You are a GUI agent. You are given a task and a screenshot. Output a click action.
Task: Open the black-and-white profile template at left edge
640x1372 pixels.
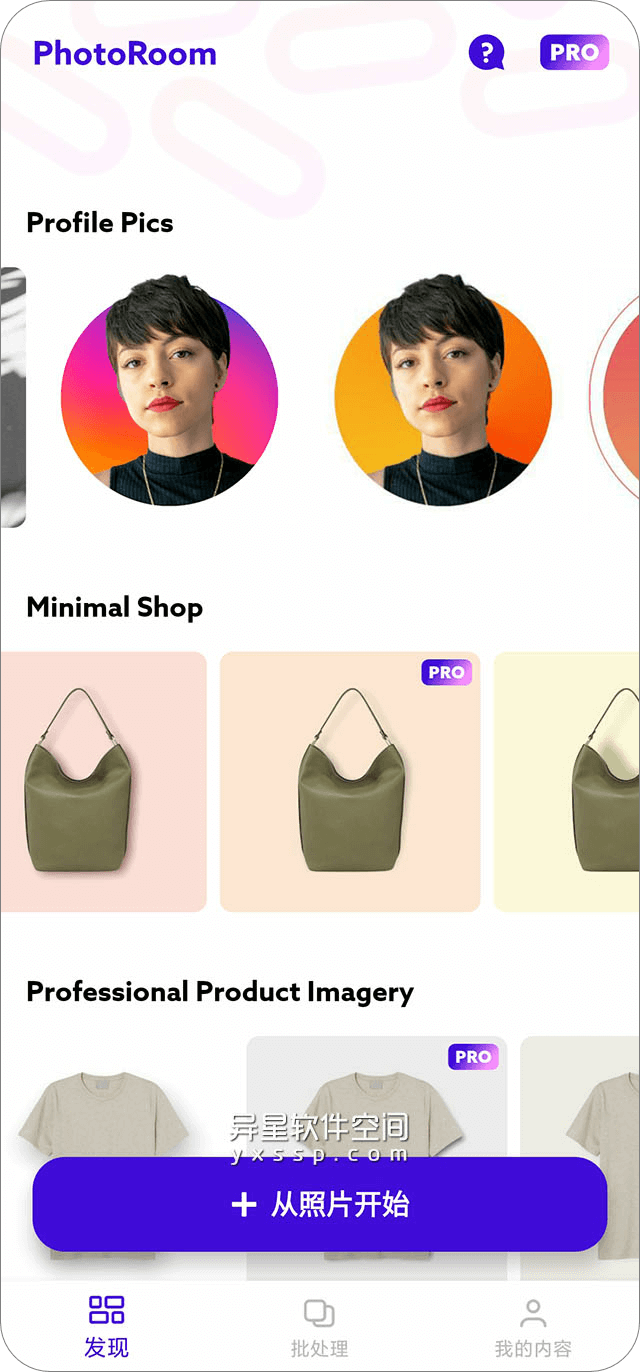[x=13, y=397]
